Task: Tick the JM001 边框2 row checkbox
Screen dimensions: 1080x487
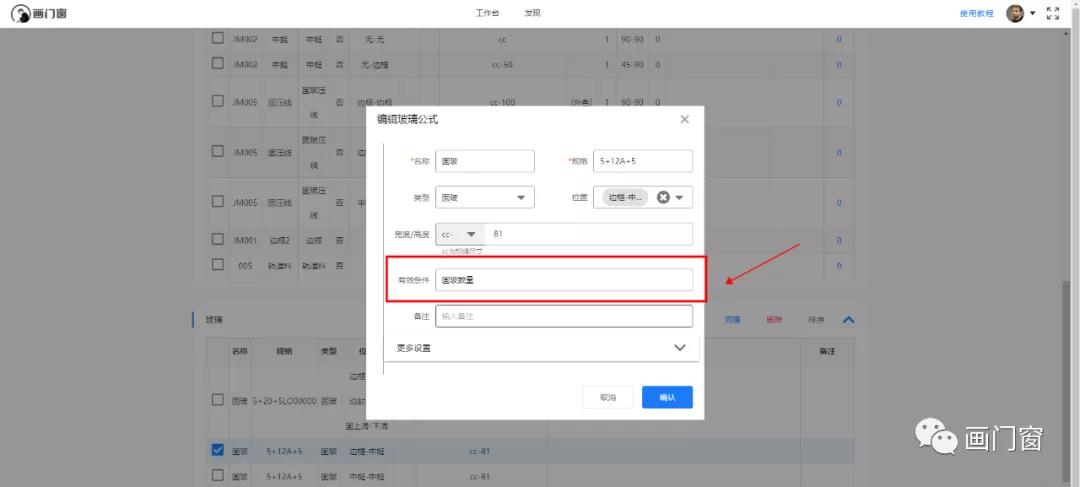Action: coord(218,240)
